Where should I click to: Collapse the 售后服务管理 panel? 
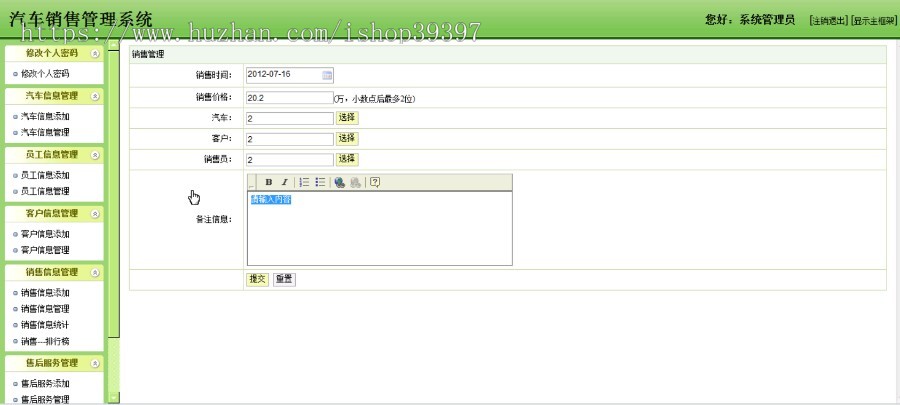tap(95, 363)
